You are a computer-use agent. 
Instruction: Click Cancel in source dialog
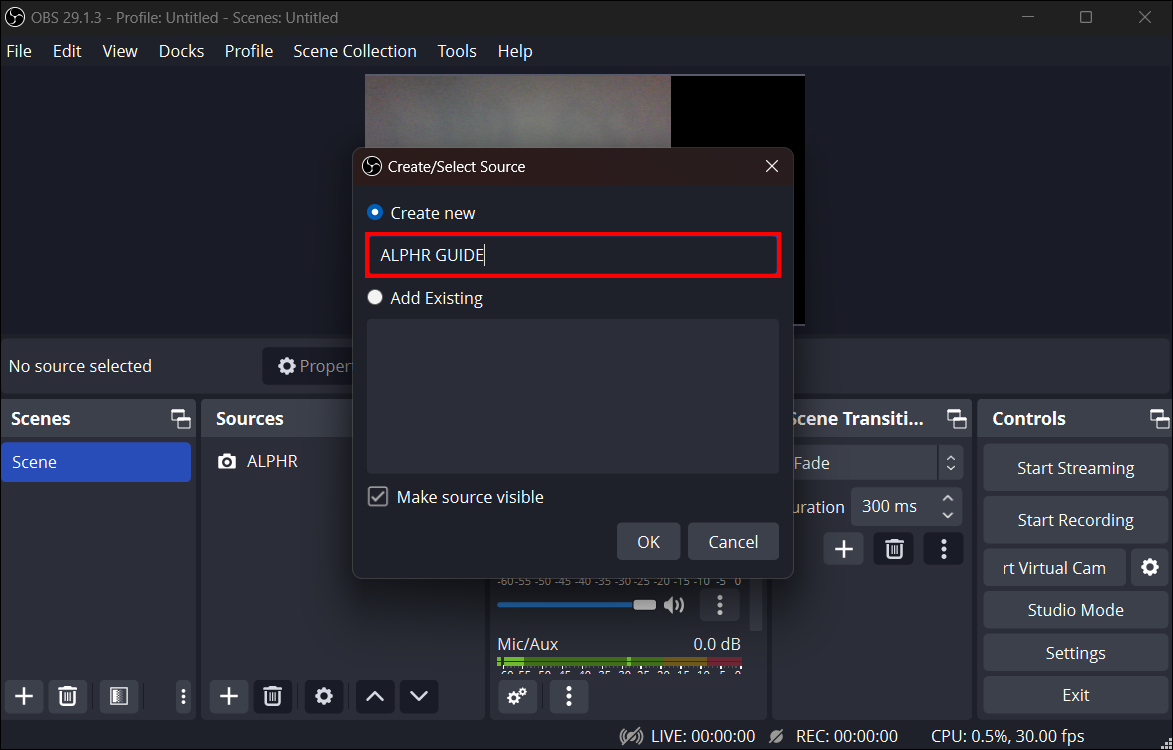[733, 541]
